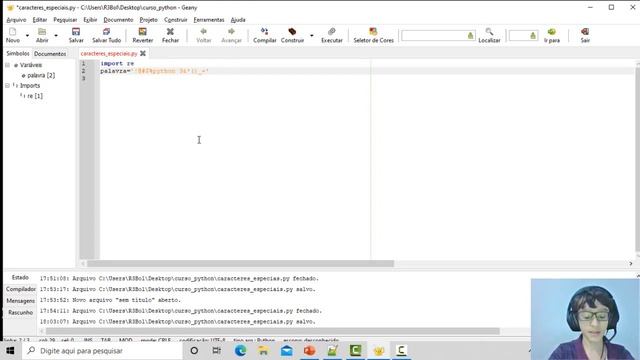This screenshot has width=640, height=360.
Task: Navigate forward with Avançar
Action: pos(231,36)
